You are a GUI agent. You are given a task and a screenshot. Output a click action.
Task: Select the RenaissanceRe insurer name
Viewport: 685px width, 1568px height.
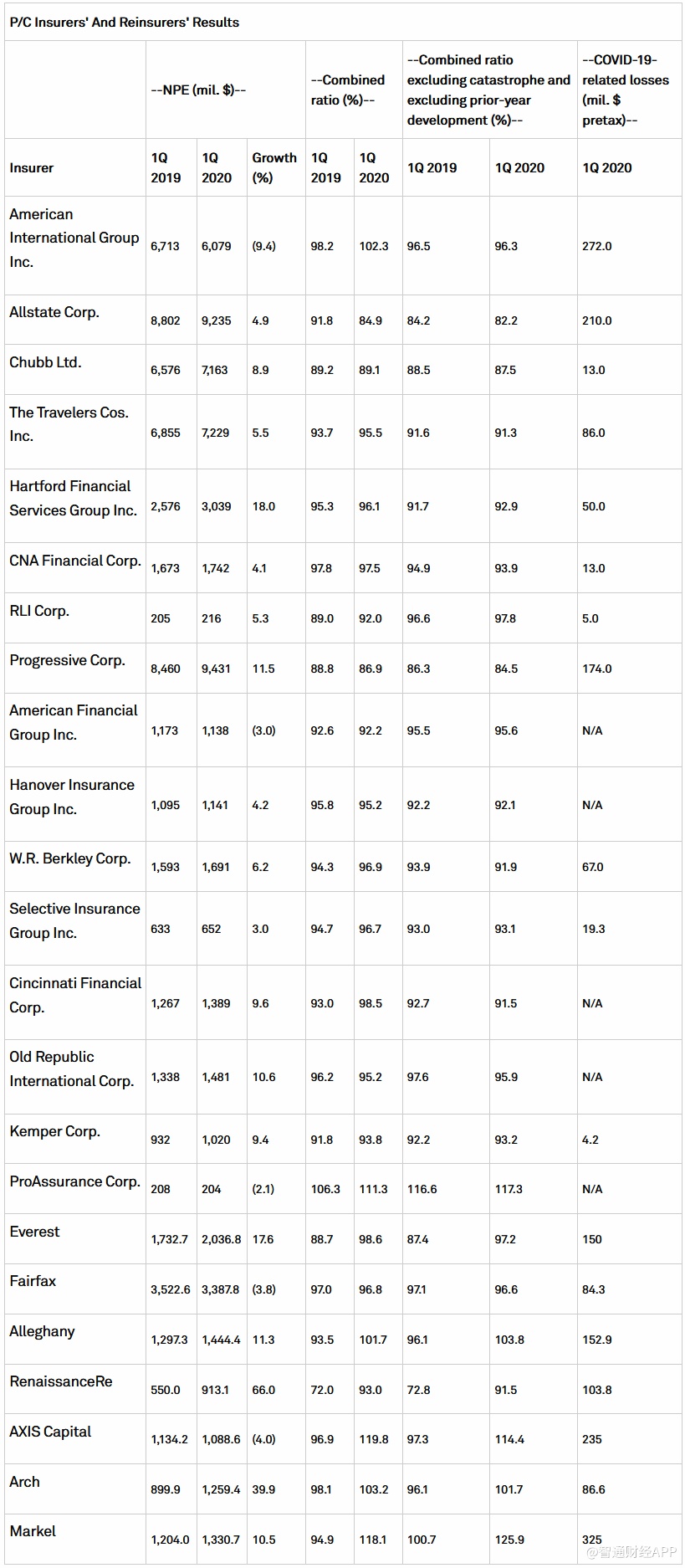(x=61, y=1381)
